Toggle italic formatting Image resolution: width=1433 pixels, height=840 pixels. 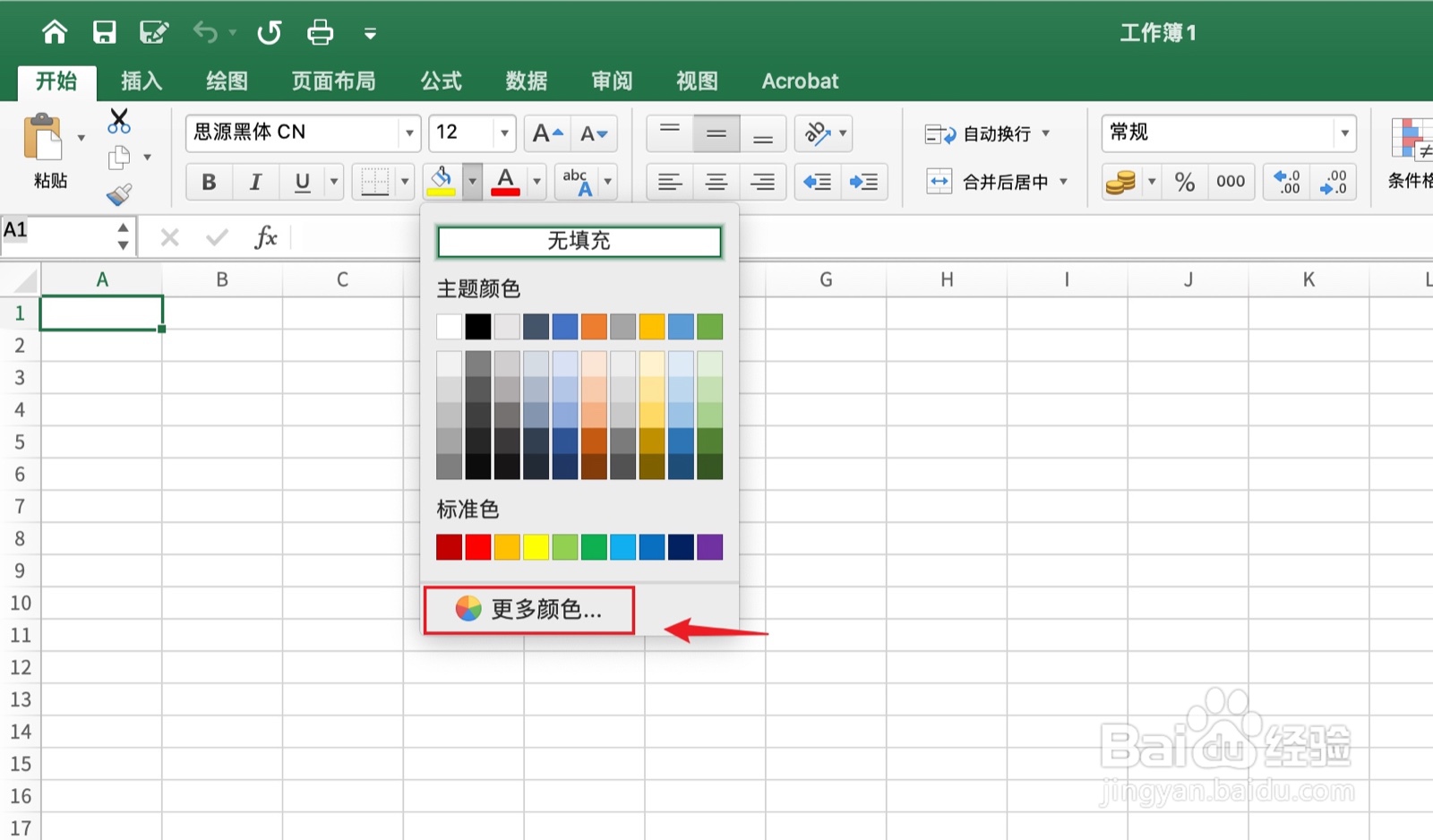[255, 182]
